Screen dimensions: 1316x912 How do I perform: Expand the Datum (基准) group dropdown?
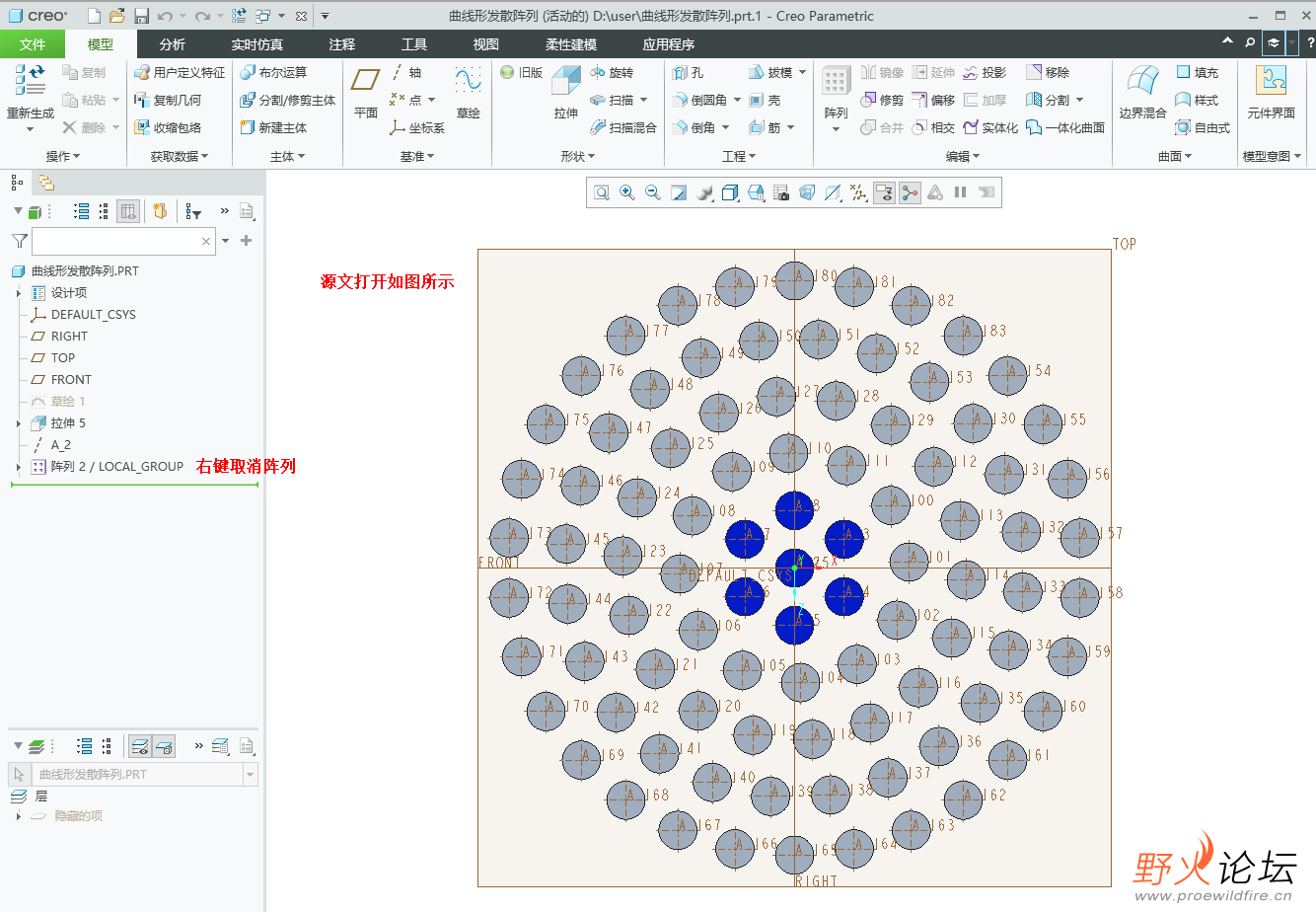coord(417,156)
